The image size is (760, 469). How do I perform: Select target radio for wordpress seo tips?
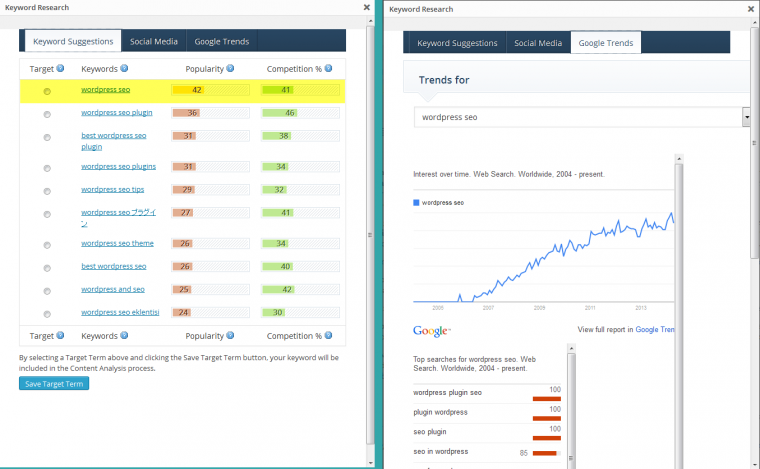tap(47, 191)
